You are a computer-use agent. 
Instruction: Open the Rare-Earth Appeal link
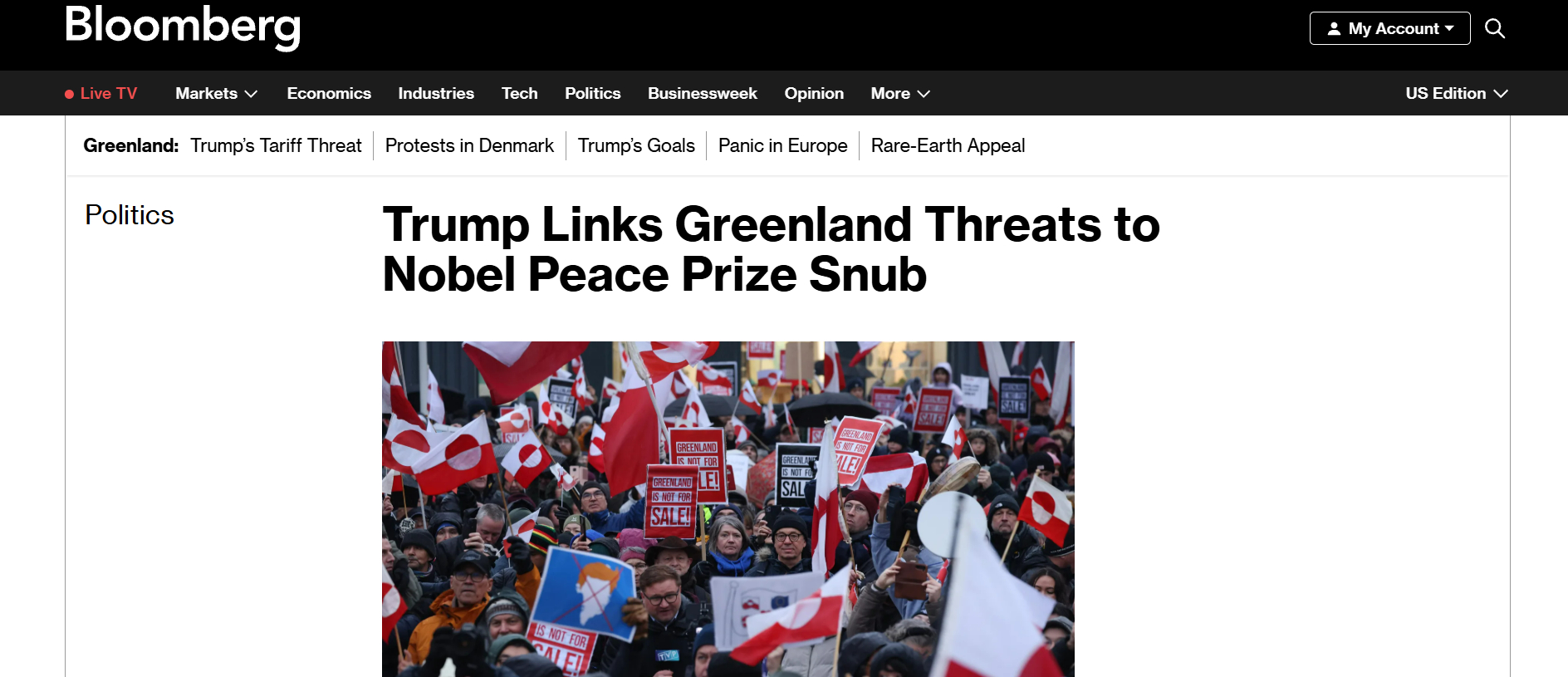pyautogui.click(x=948, y=145)
